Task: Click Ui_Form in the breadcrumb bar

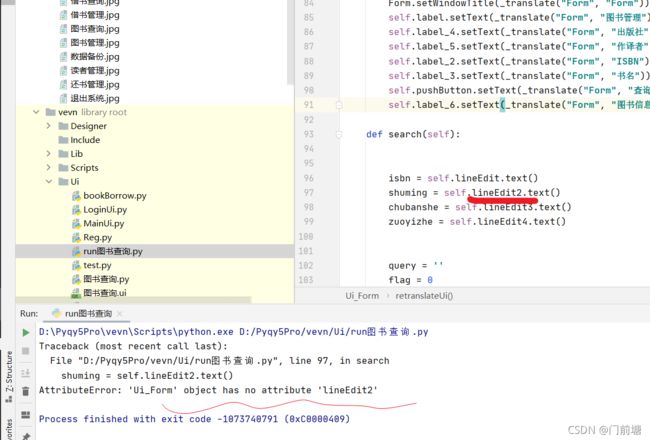Action: [x=362, y=296]
